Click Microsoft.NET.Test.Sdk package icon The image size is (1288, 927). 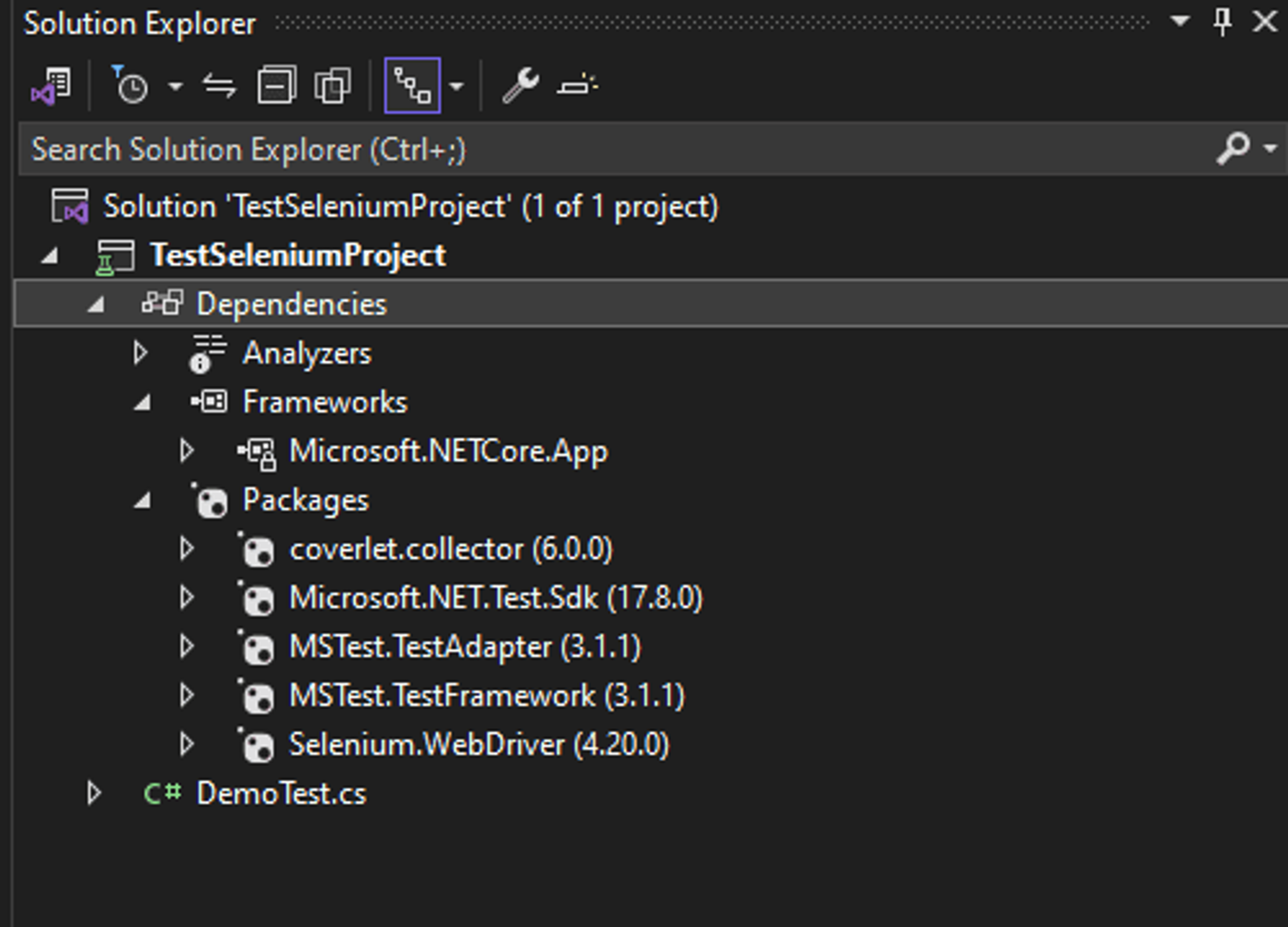point(257,599)
